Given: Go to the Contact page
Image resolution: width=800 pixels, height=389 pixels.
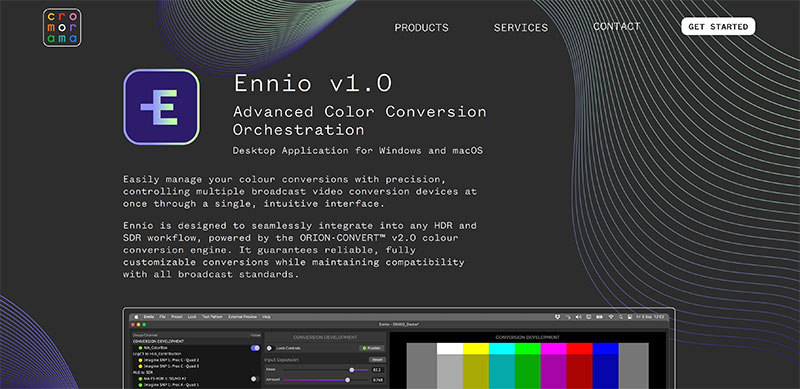Looking at the screenshot, I should [x=616, y=27].
